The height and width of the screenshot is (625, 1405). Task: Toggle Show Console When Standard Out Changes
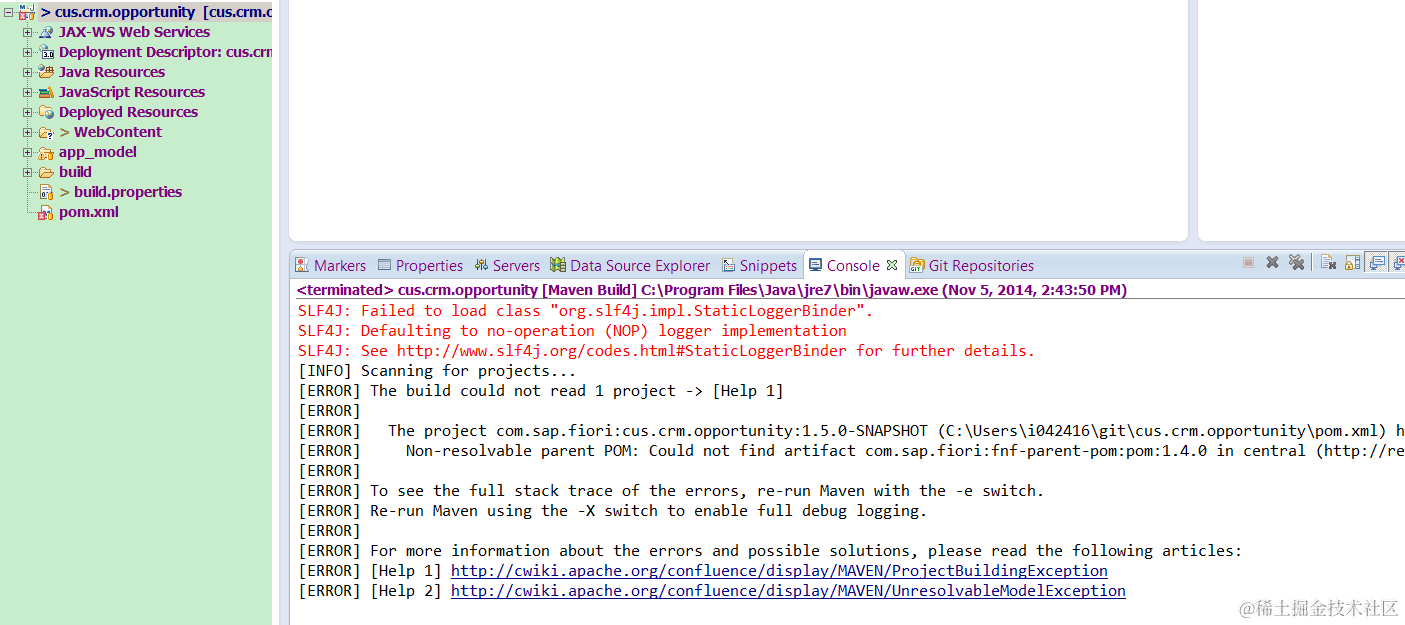click(x=1377, y=262)
